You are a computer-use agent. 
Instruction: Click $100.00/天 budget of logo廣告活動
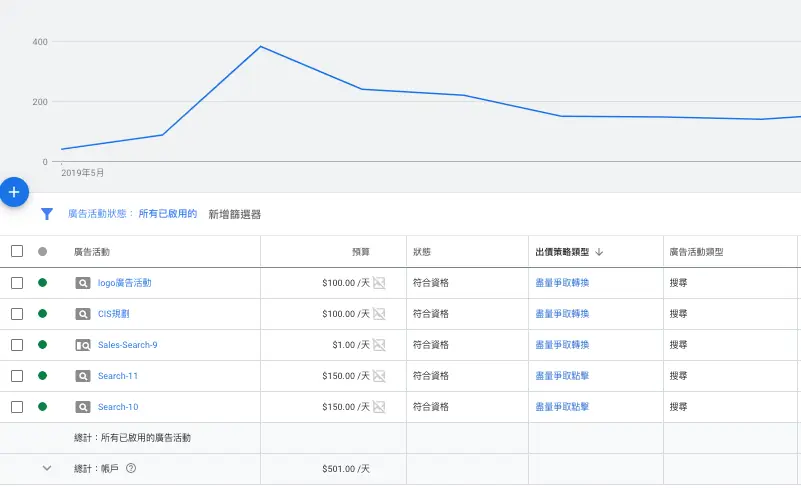click(x=346, y=283)
